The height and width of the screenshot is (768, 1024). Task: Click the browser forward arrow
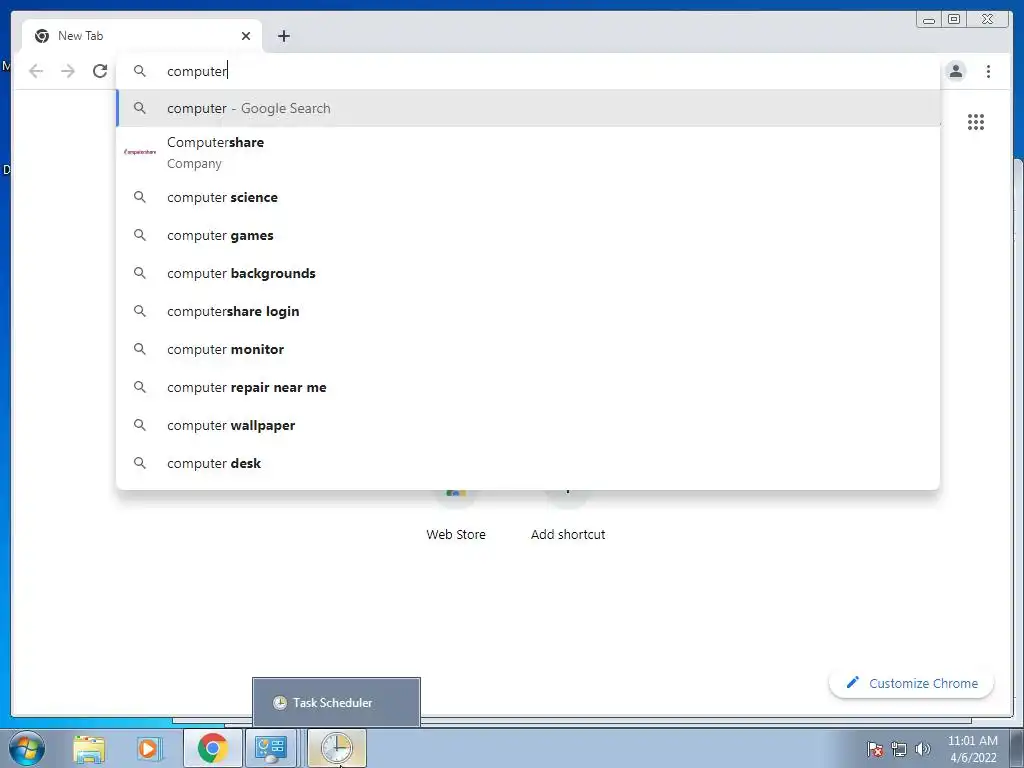(68, 71)
